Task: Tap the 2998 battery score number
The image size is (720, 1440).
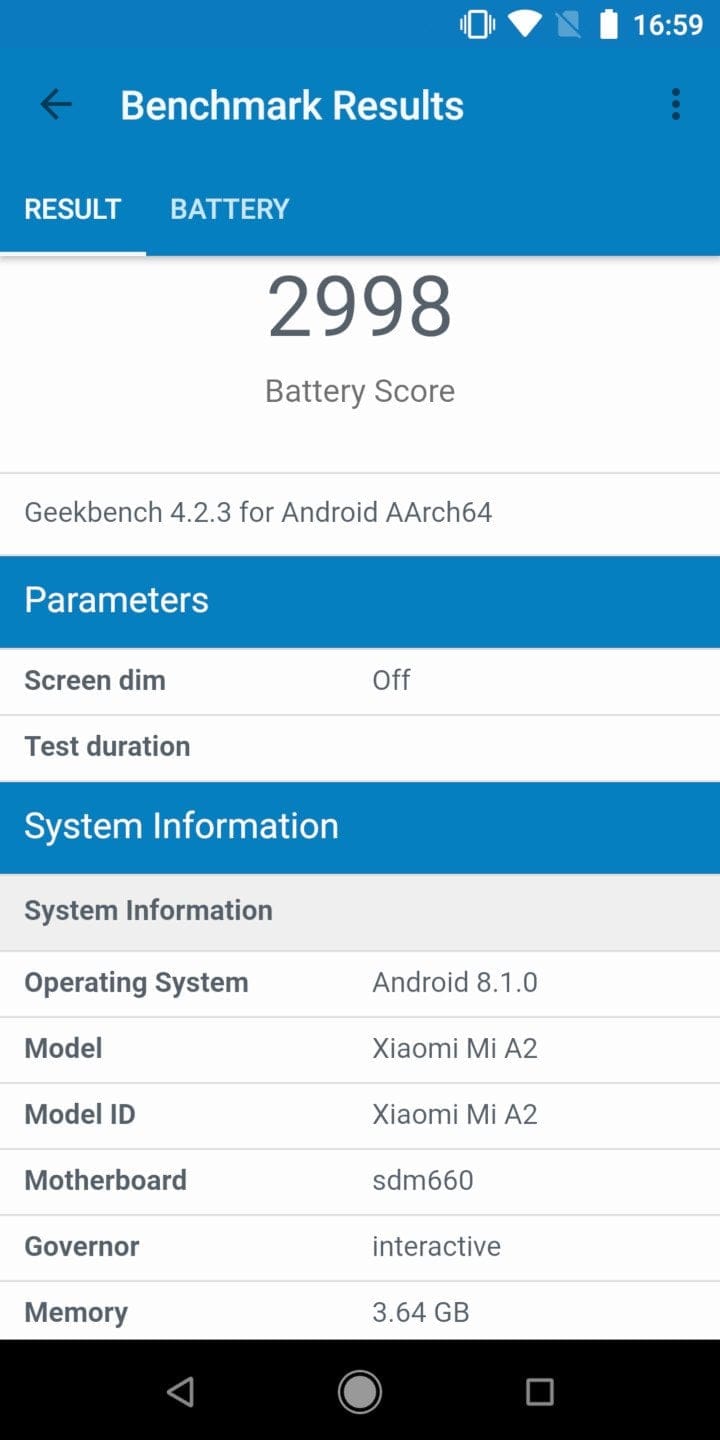Action: tap(360, 308)
